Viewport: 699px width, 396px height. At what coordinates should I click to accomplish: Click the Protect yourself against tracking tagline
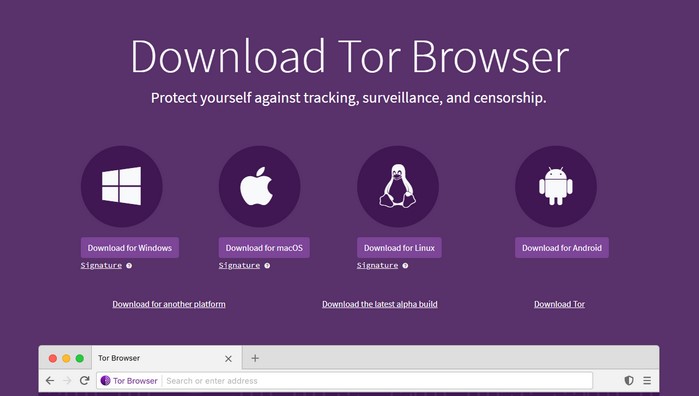click(x=349, y=98)
